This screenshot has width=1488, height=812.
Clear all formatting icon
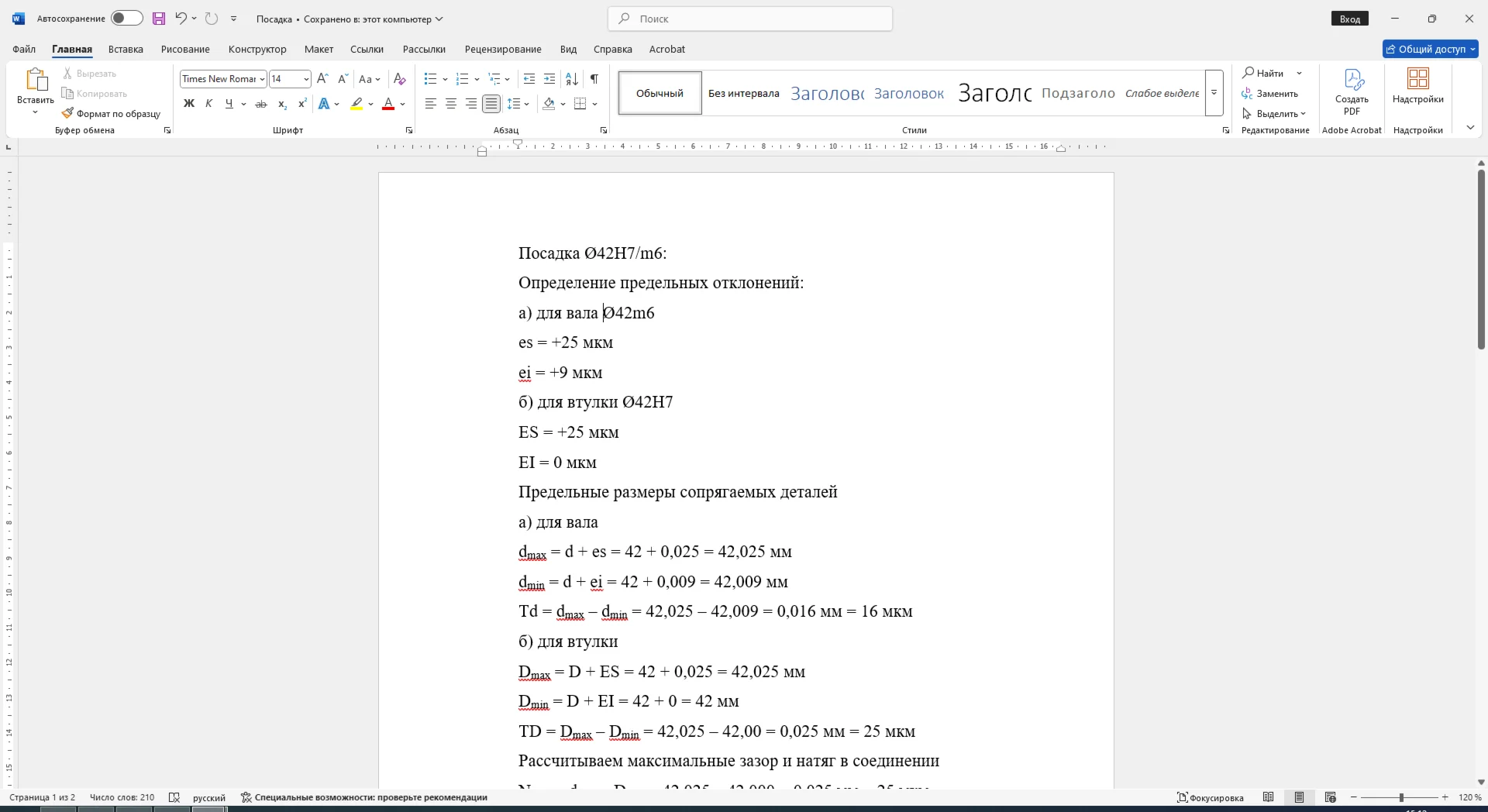click(400, 79)
